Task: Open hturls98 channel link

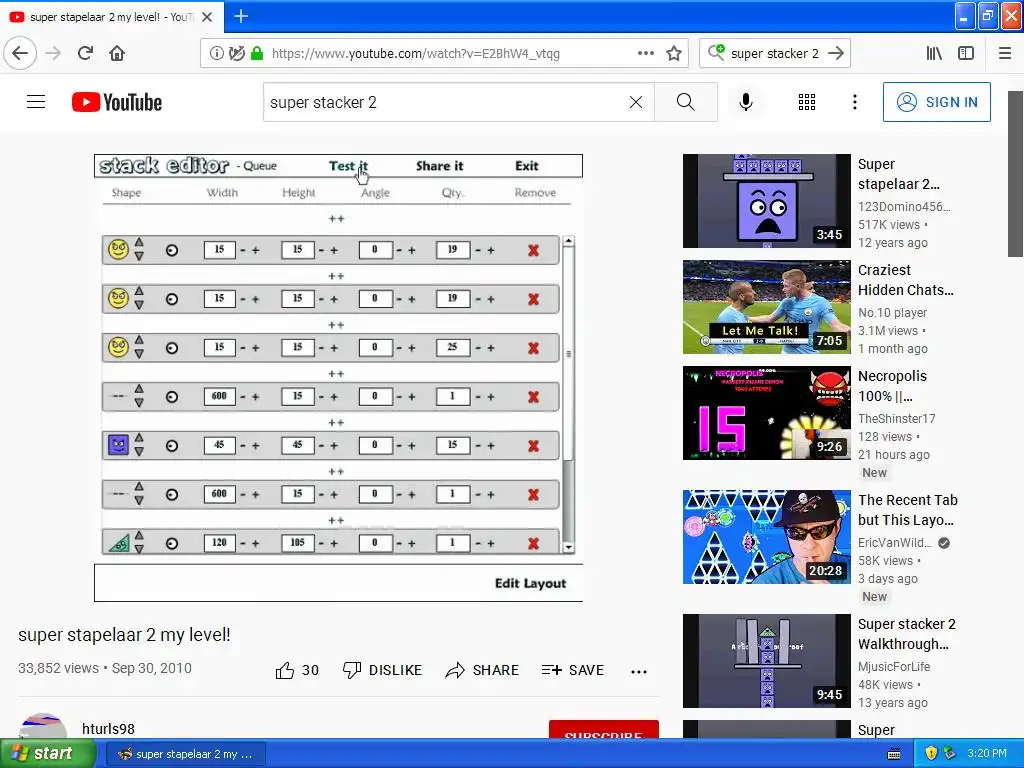Action: [108, 729]
